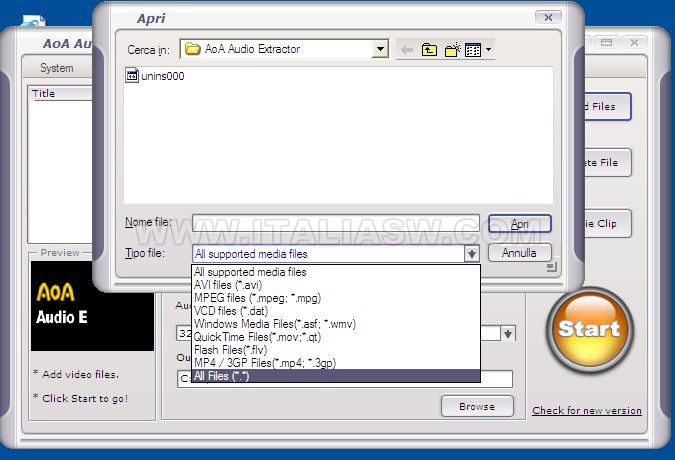Viewport: 675px width, 460px height.
Task: Choose All Files (*.*) filter
Action: (336, 376)
